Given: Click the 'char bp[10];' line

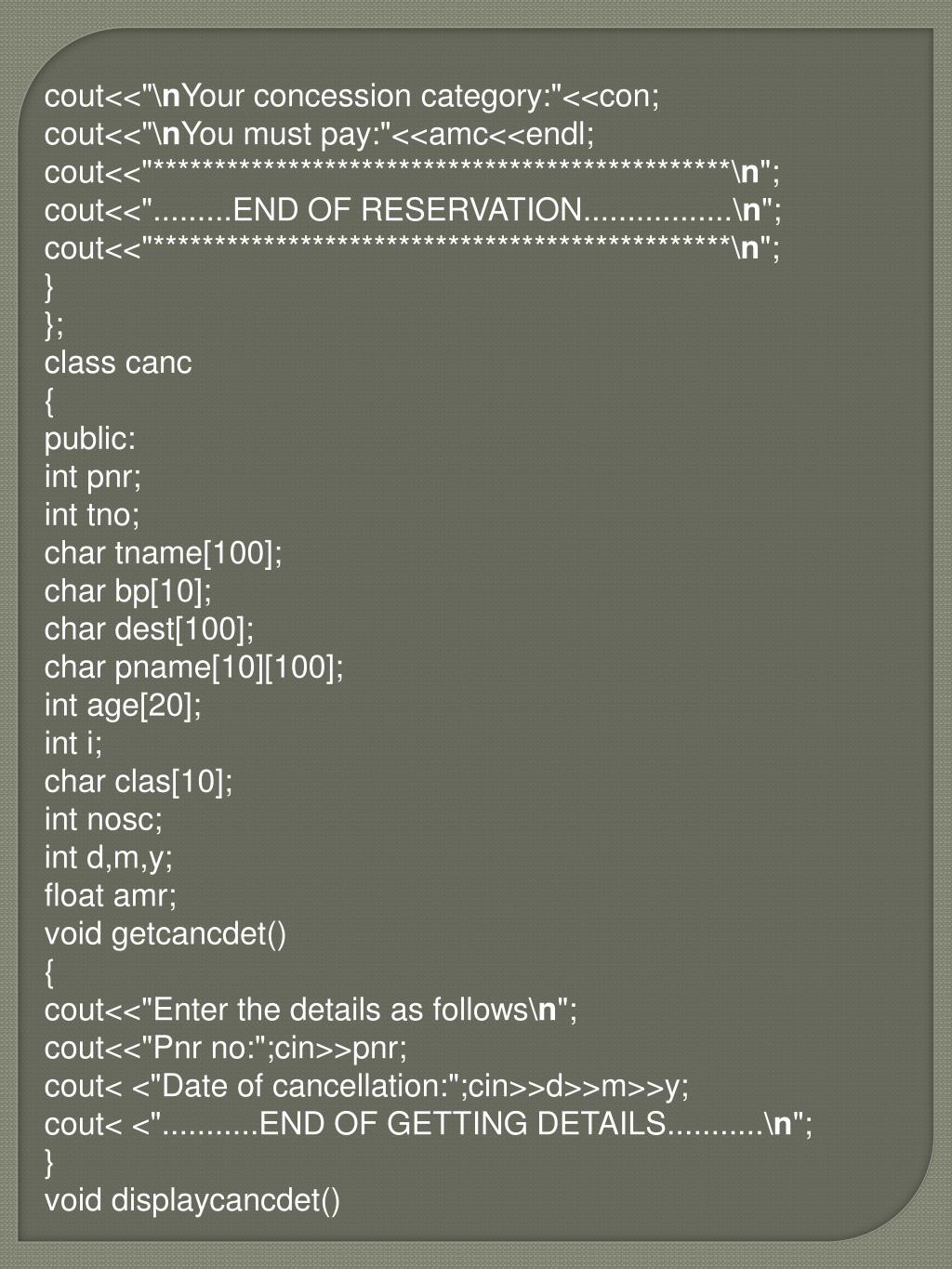Looking at the screenshot, I should click(x=128, y=591).
